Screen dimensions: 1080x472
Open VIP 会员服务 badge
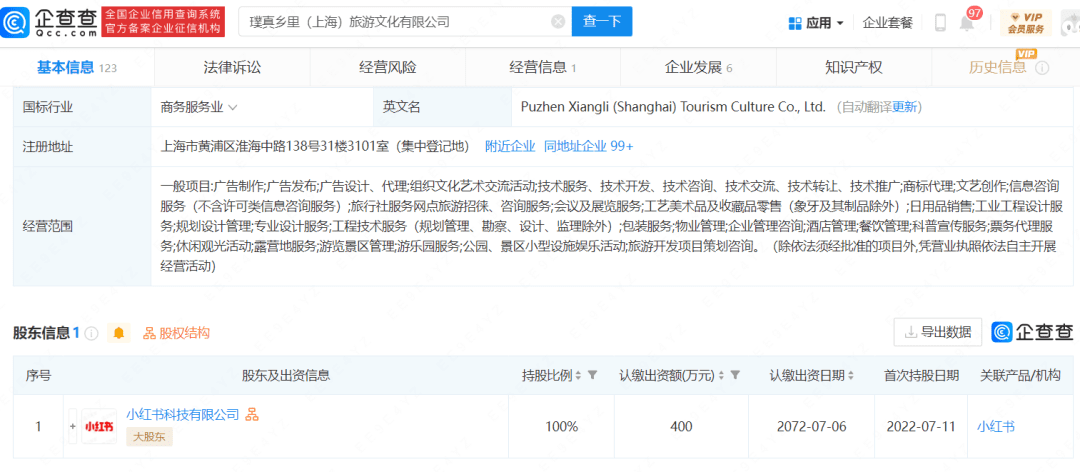[1026, 22]
